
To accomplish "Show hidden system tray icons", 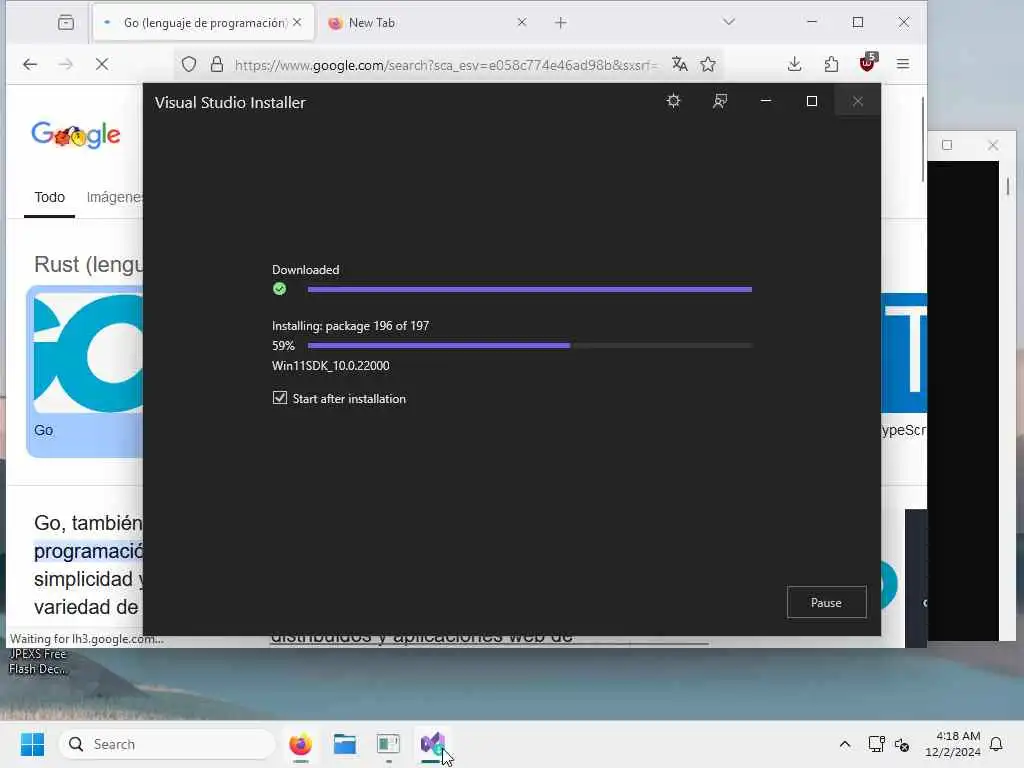I will tap(844, 744).
